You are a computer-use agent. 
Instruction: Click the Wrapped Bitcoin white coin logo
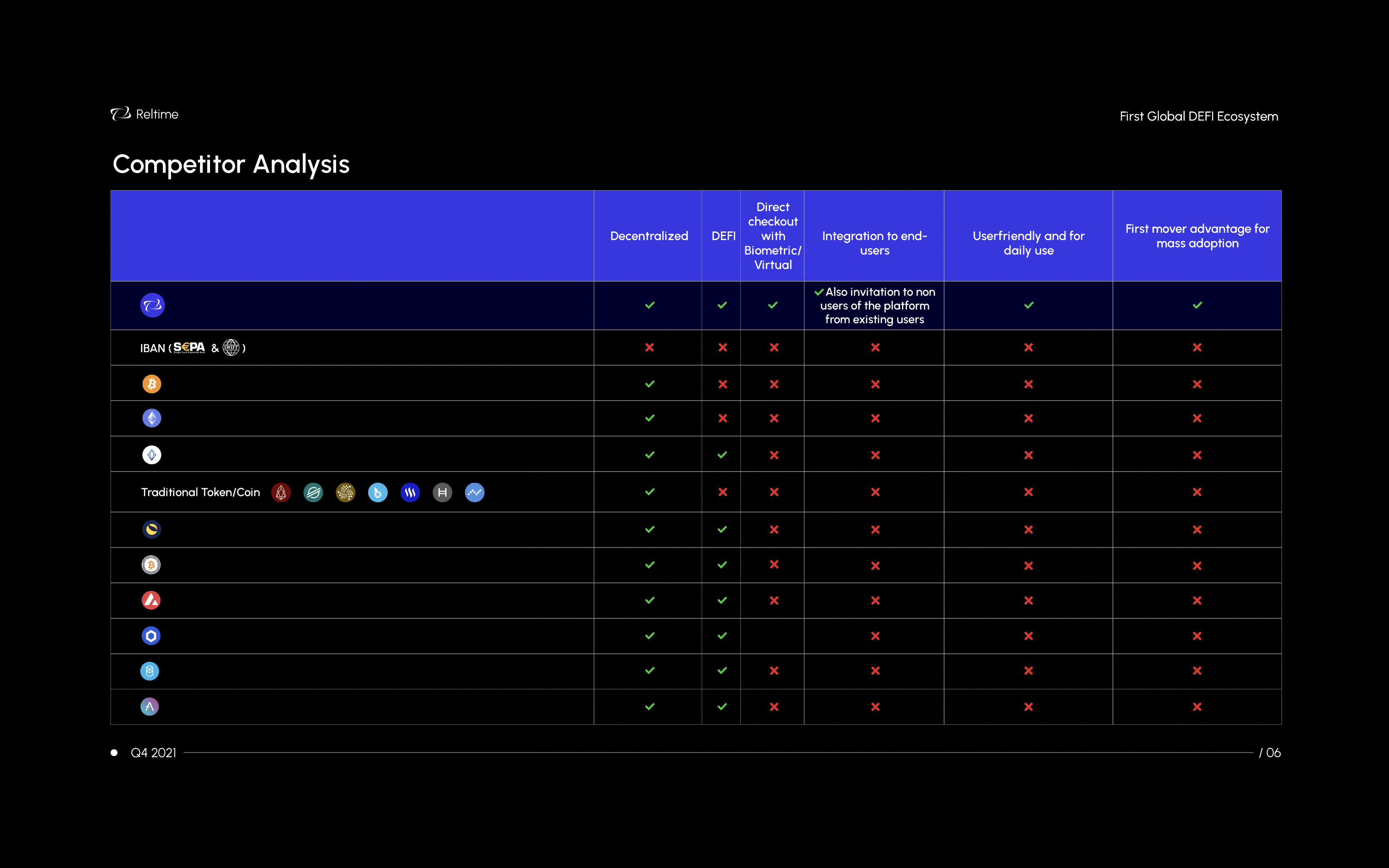click(x=151, y=565)
